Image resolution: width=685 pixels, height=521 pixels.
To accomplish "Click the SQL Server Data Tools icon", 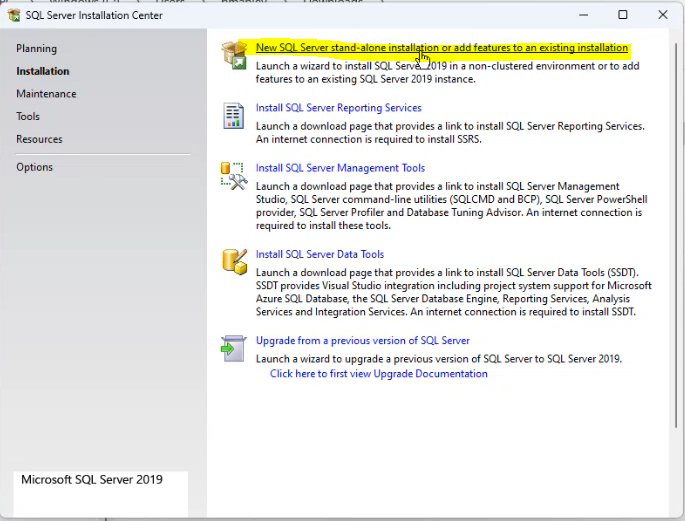I will (x=234, y=262).
